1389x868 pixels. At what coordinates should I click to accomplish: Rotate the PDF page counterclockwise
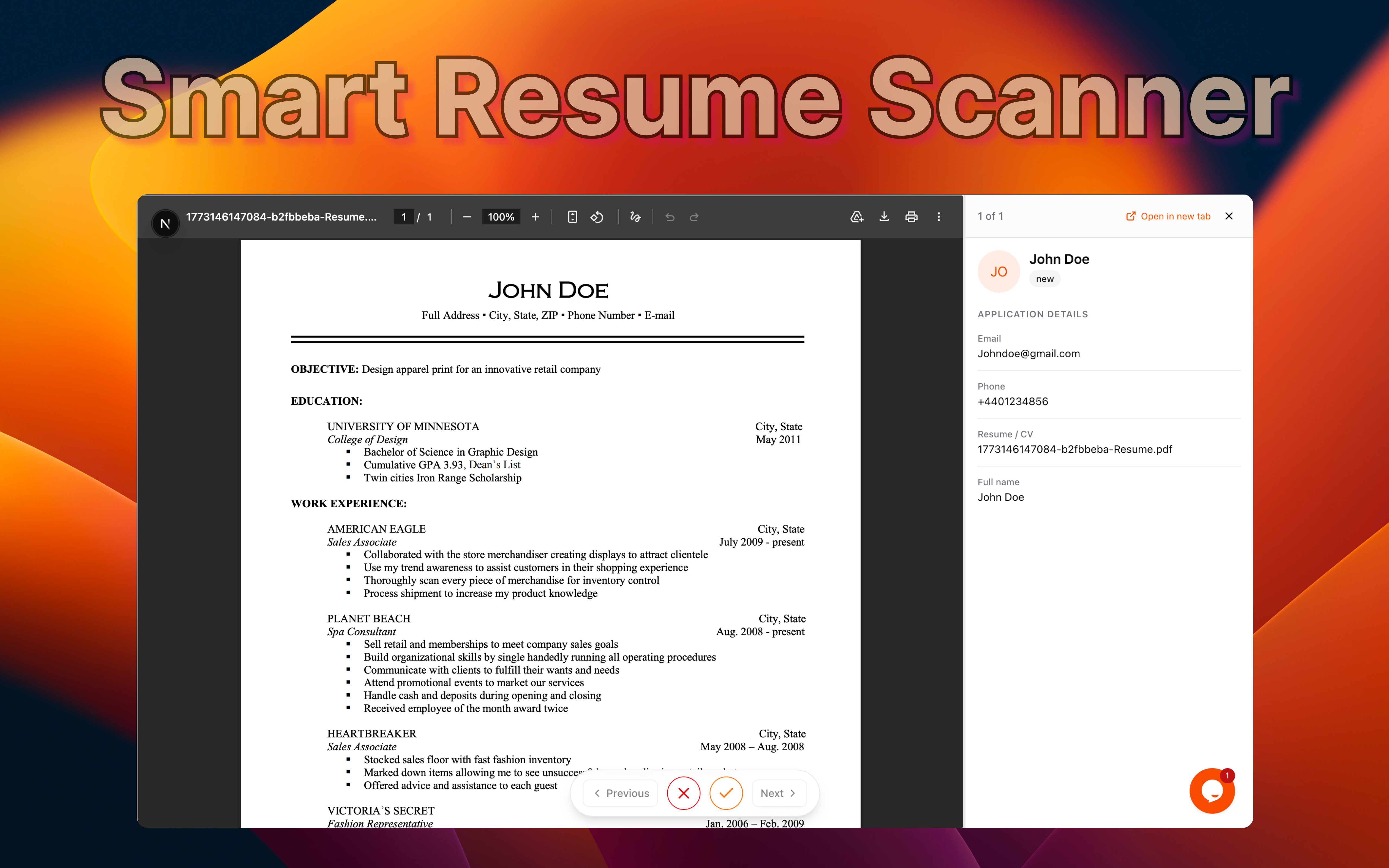pyautogui.click(x=597, y=216)
